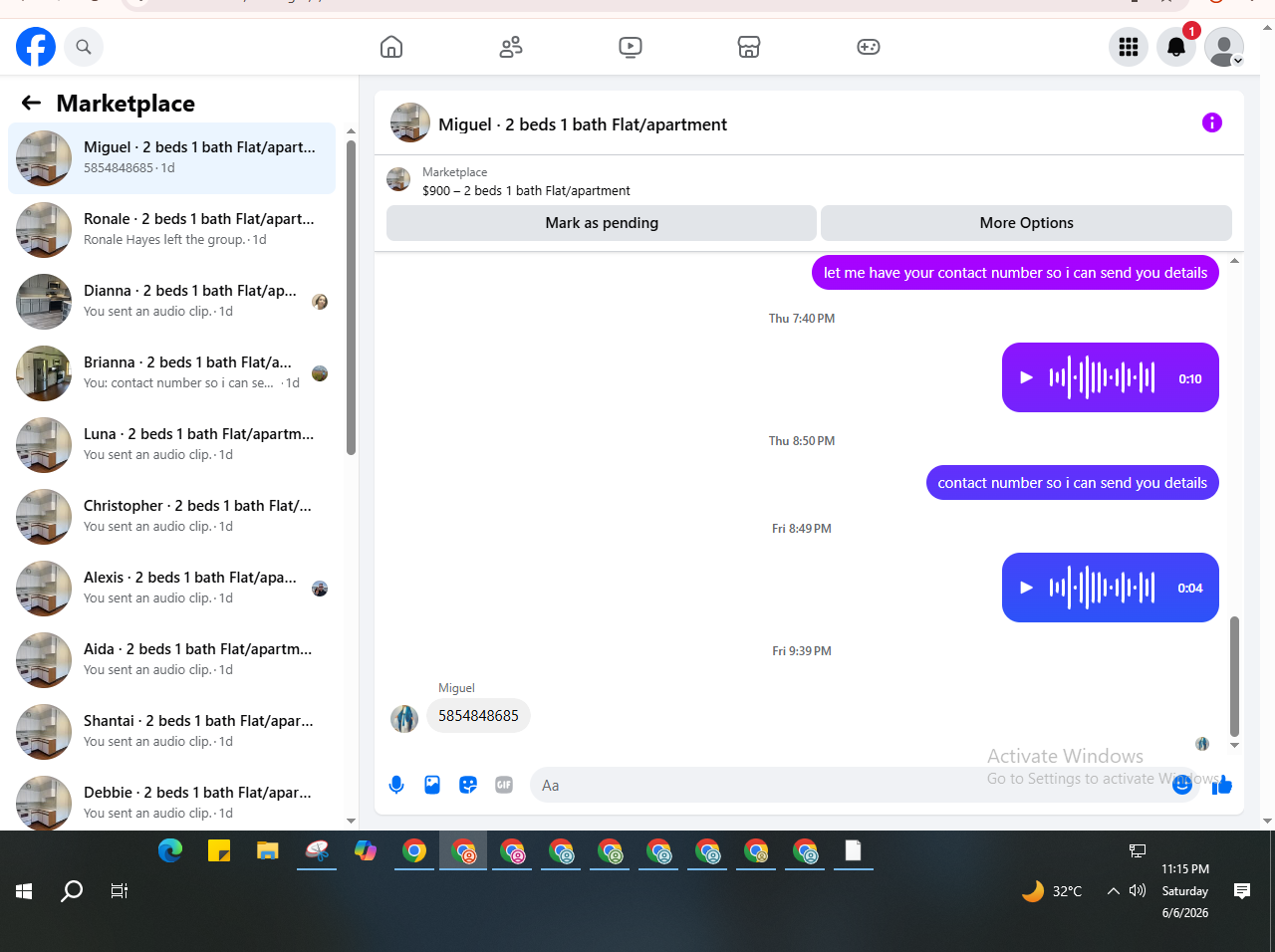
Task: Click the message bubble '5854848685'
Action: tap(478, 715)
